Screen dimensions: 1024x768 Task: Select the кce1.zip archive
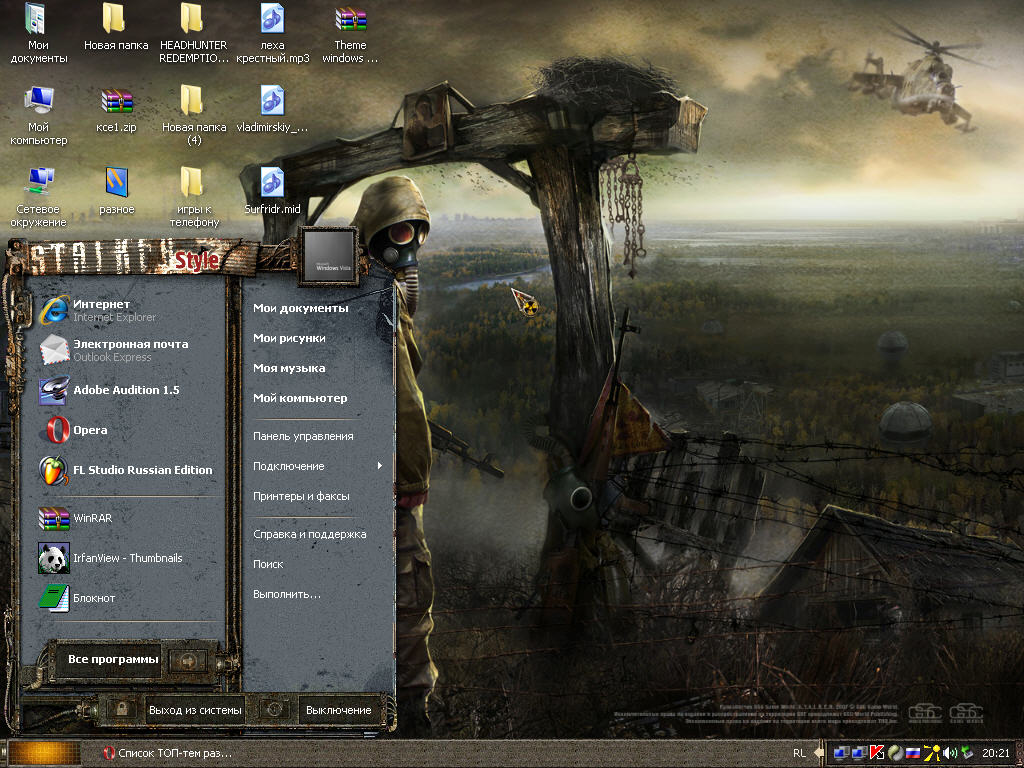point(116,110)
